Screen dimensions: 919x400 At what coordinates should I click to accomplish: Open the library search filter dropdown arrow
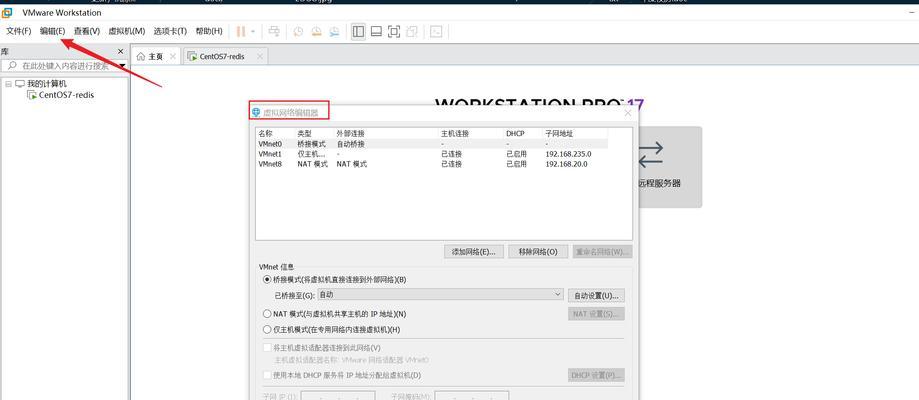[122, 66]
